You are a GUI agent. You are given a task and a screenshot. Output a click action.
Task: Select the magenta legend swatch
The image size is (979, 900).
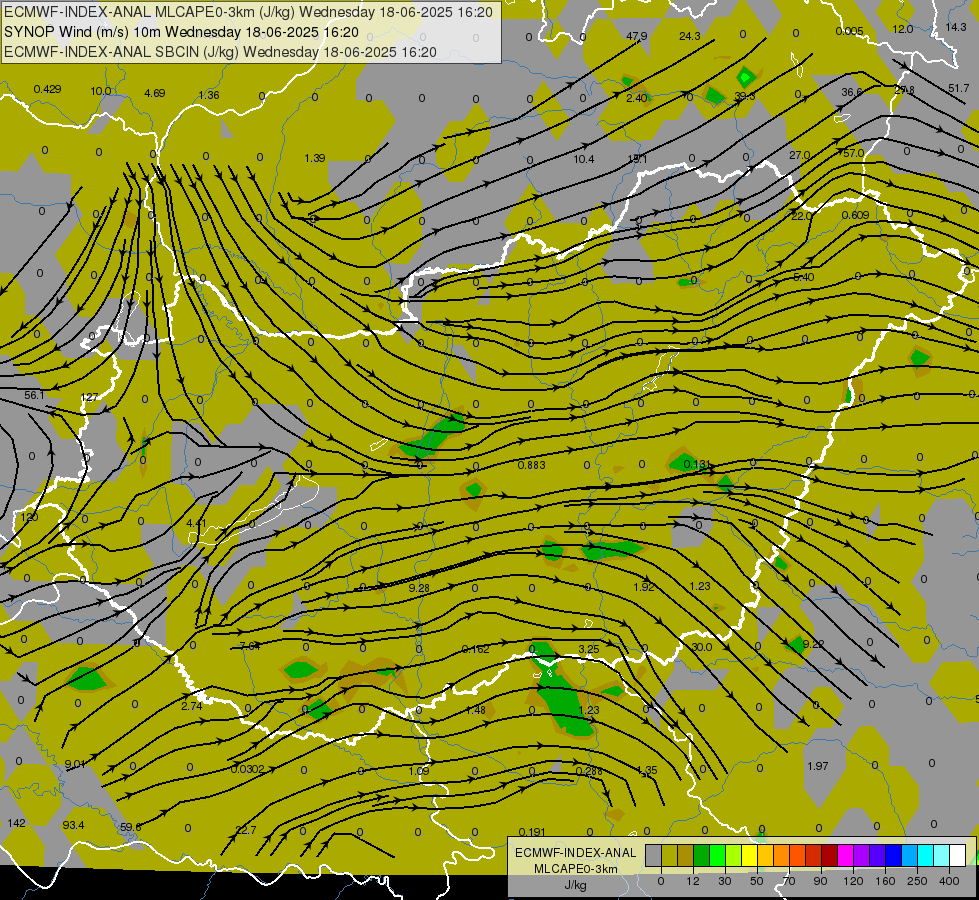coord(845,855)
